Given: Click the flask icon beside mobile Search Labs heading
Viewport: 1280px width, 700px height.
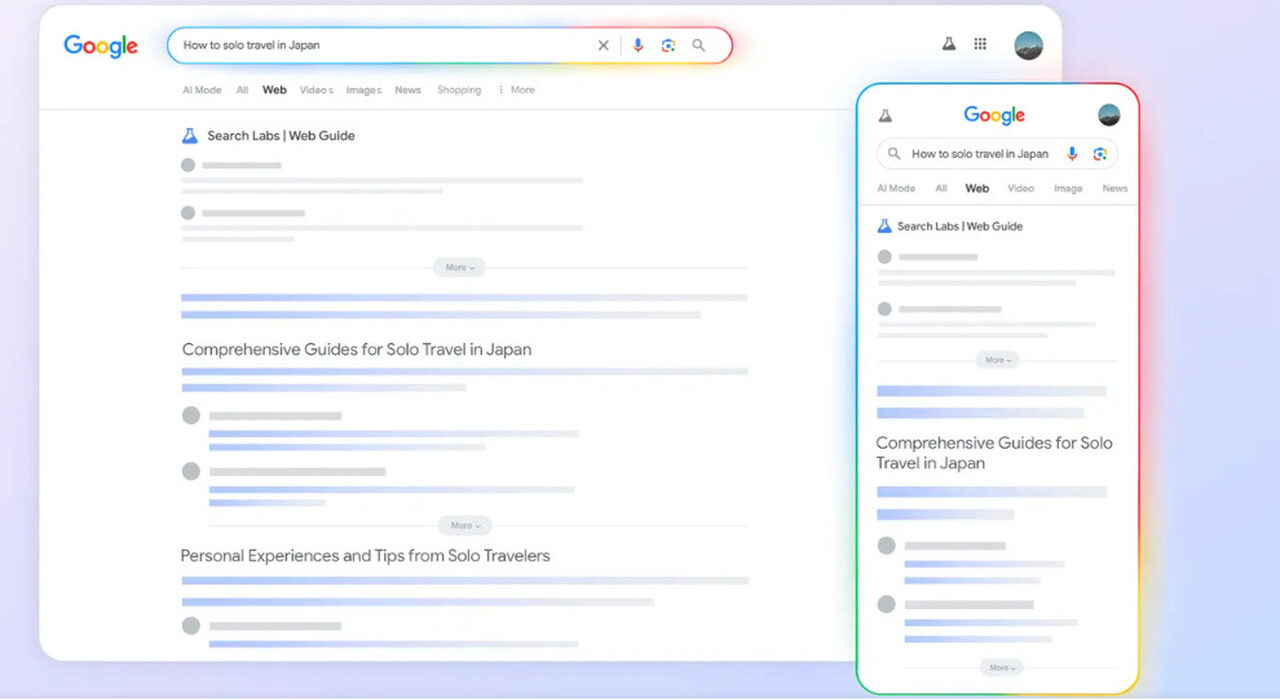Looking at the screenshot, I should pyautogui.click(x=884, y=226).
